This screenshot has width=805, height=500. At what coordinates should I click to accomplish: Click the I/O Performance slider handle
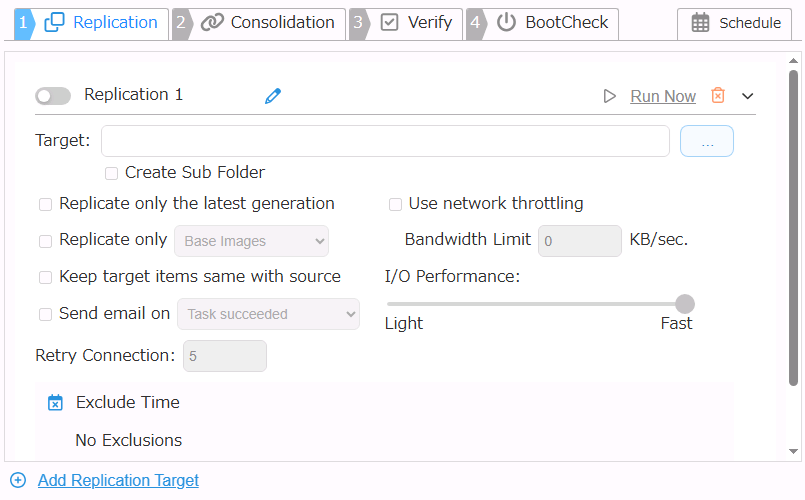pyautogui.click(x=685, y=304)
